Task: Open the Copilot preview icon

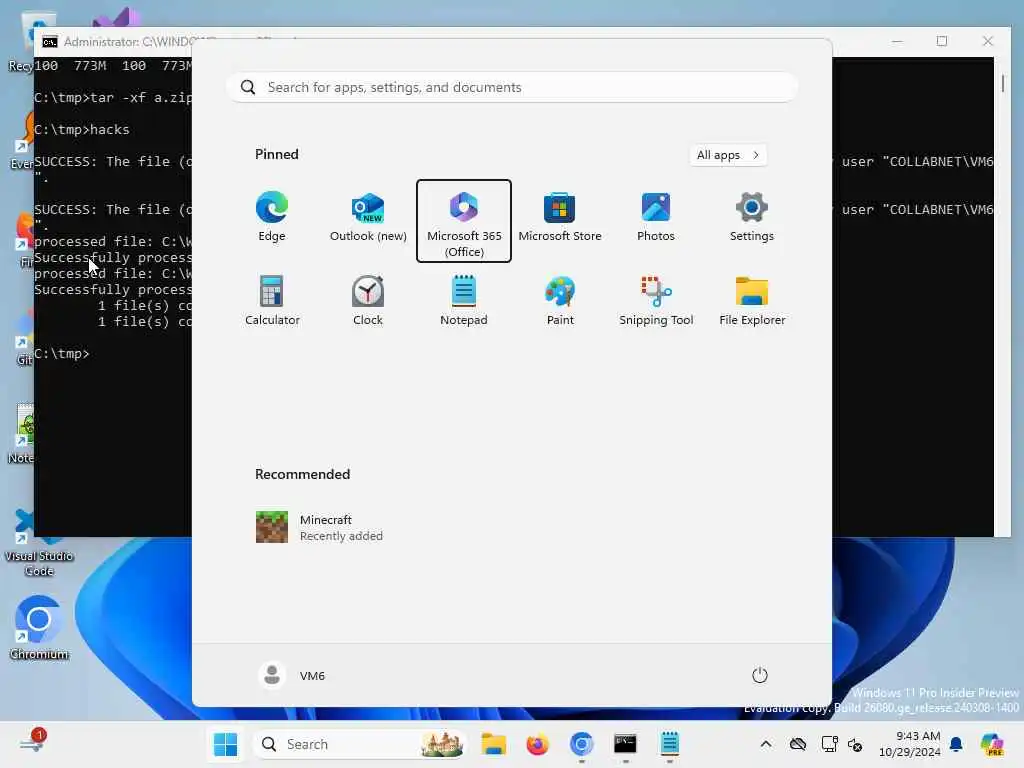Action: click(992, 744)
